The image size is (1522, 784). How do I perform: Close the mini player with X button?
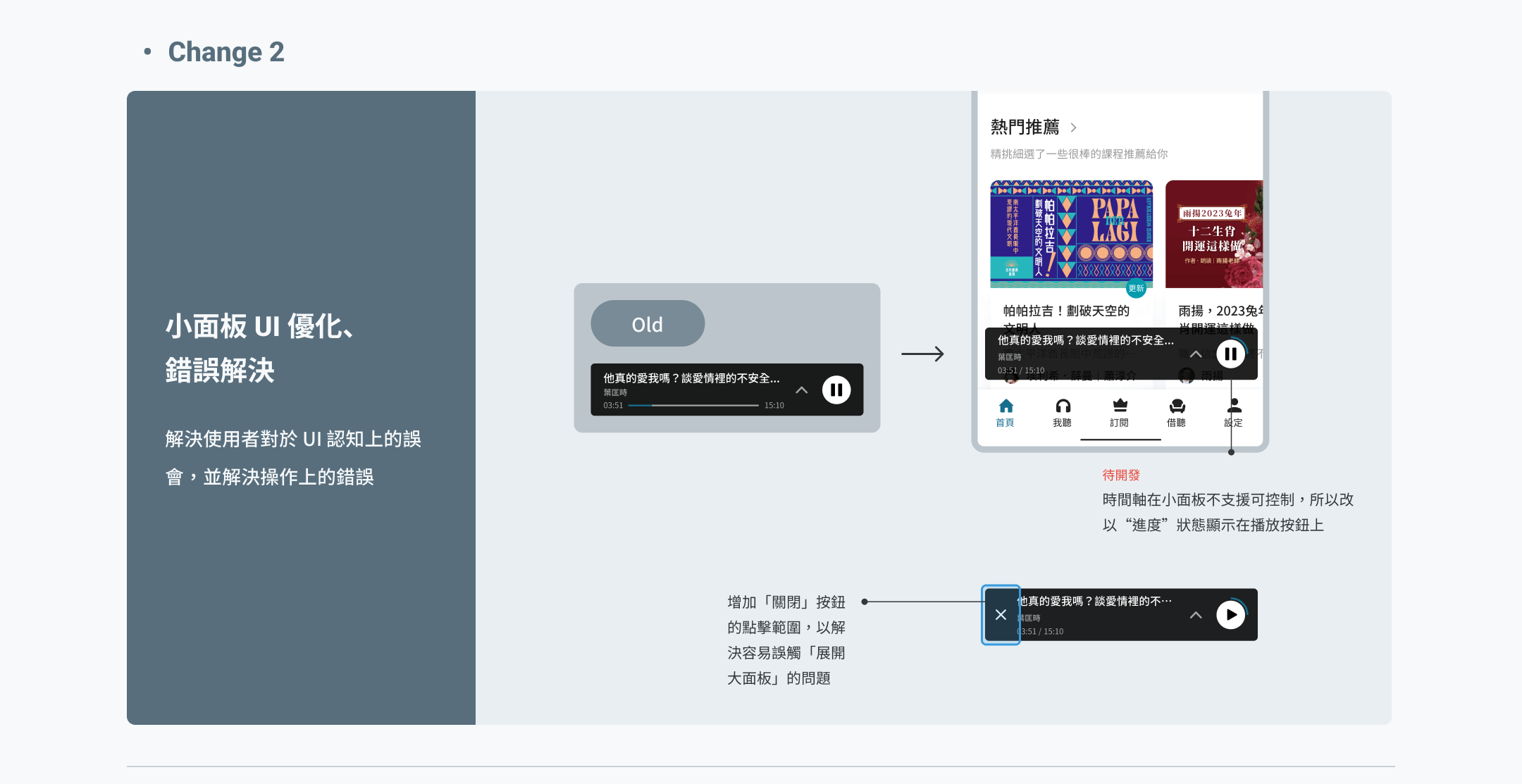coord(1001,615)
